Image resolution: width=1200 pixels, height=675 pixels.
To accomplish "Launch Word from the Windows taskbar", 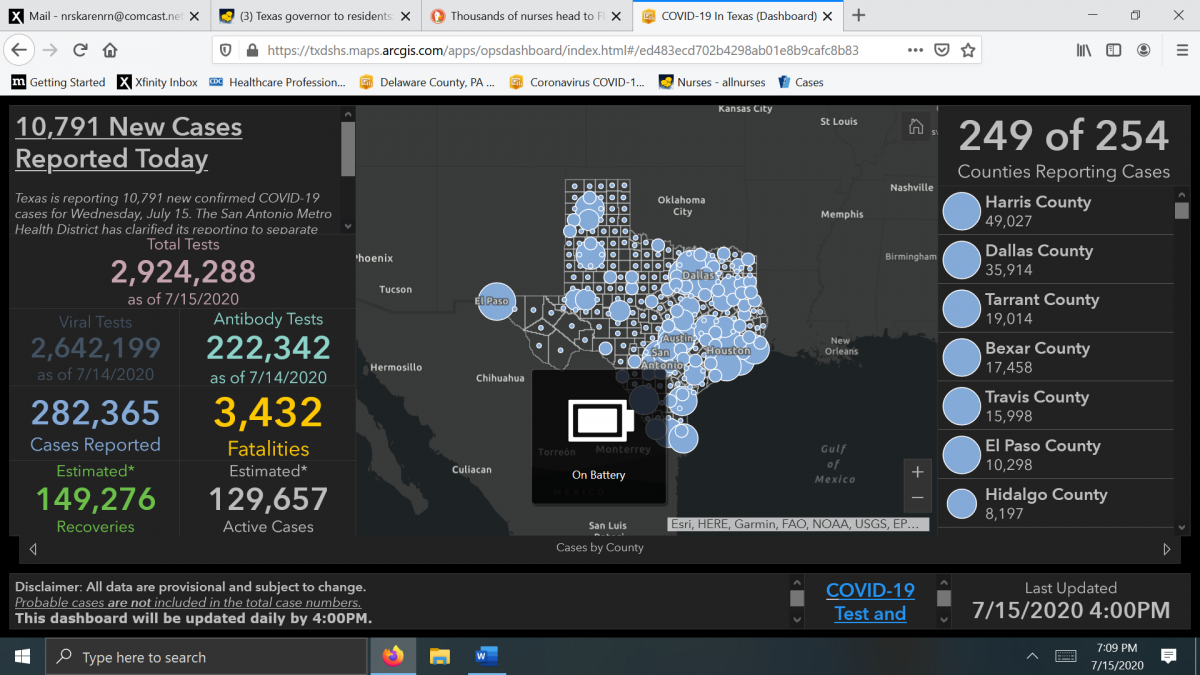I will 486,656.
